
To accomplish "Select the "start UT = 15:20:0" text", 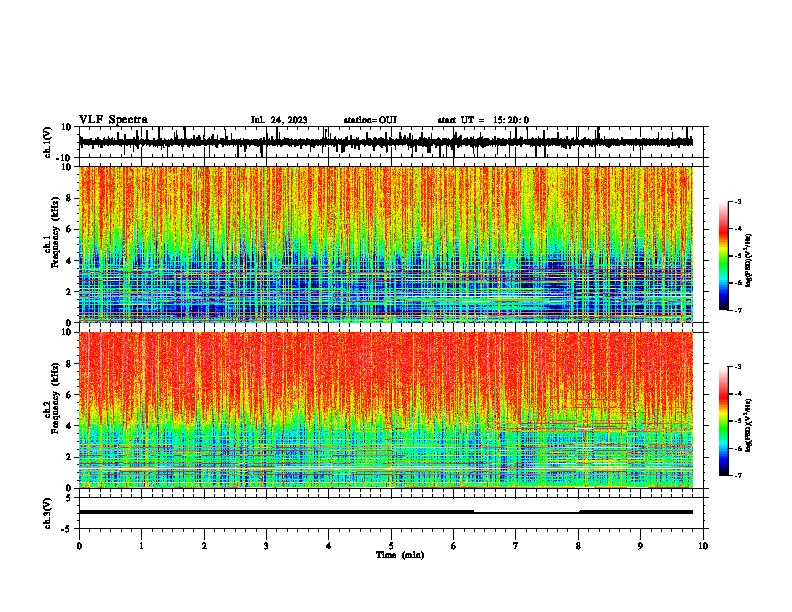I will pos(483,120).
